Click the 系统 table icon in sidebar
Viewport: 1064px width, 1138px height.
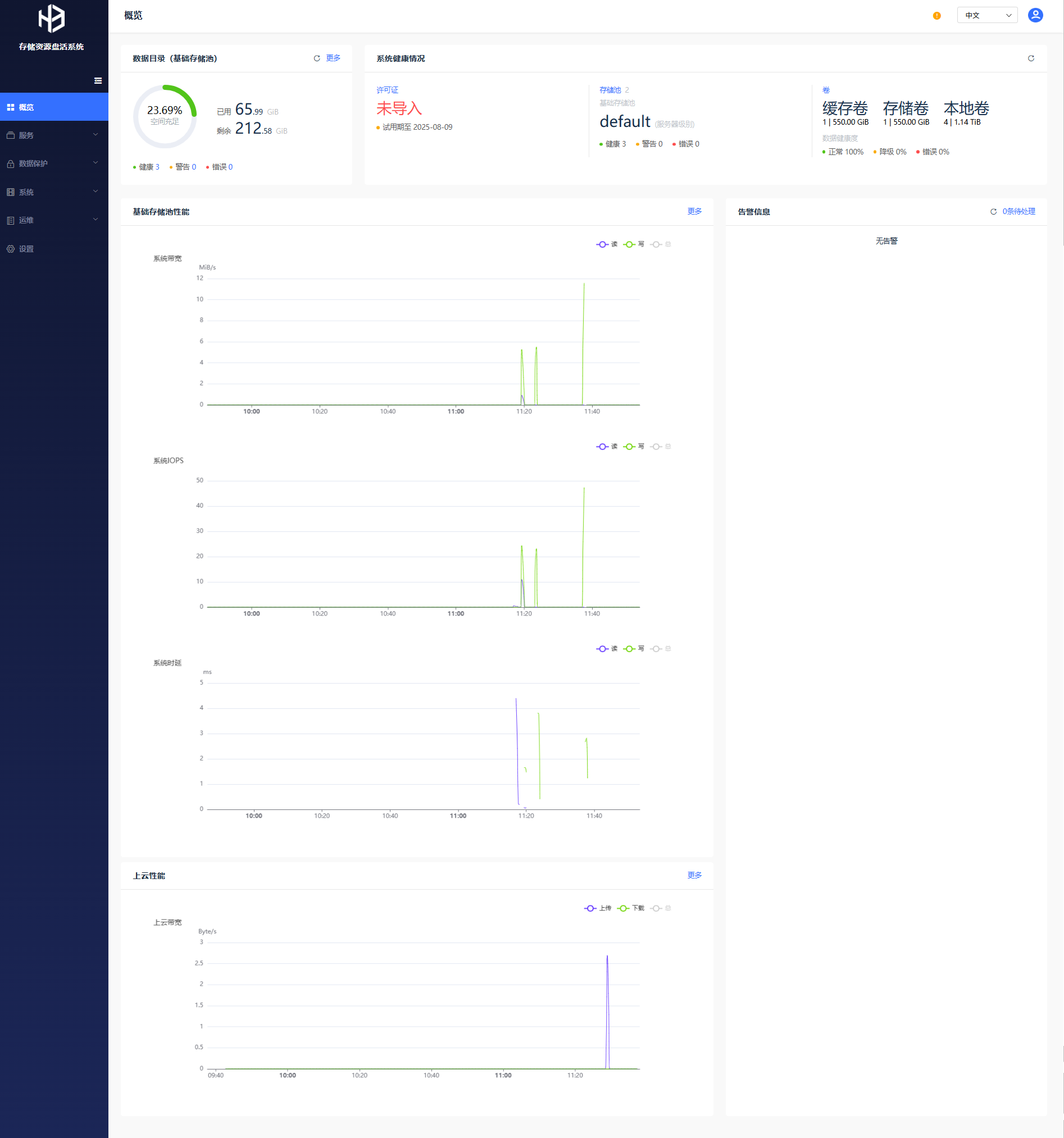[10, 192]
